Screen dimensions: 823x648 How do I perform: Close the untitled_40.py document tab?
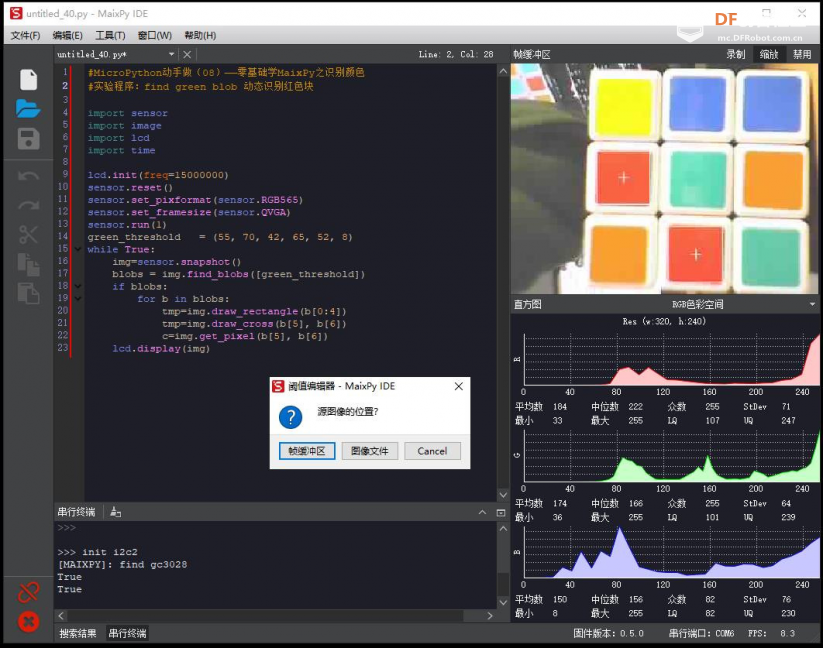[x=187, y=54]
